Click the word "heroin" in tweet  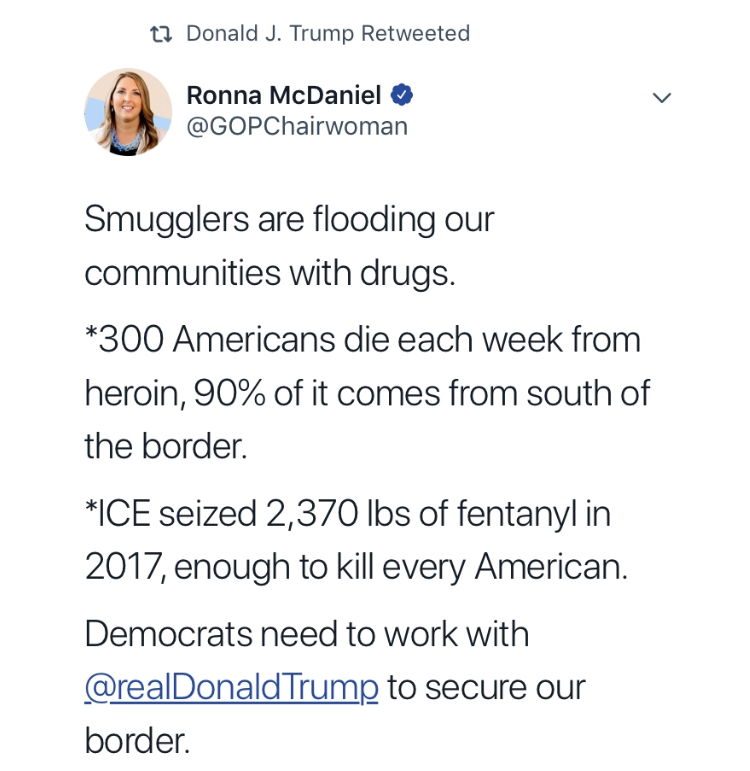pyautogui.click(x=129, y=393)
